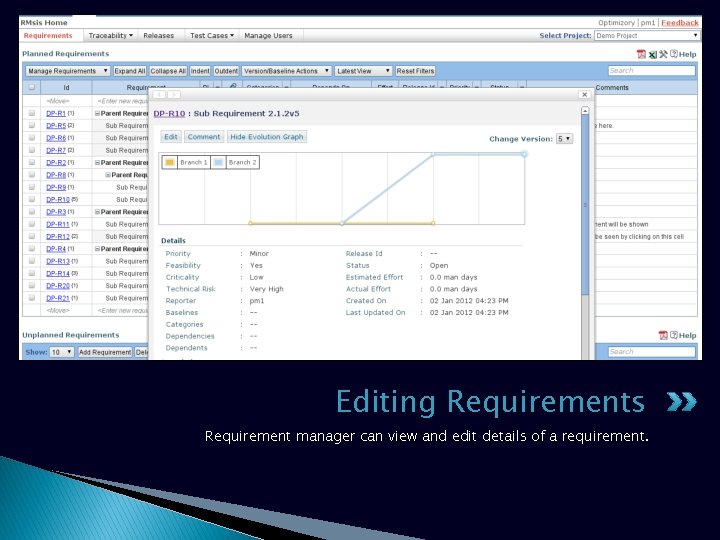Collapse the DP-R4 Parent Requirement node
Screen dimensions: 720x540
pyautogui.click(x=97, y=249)
